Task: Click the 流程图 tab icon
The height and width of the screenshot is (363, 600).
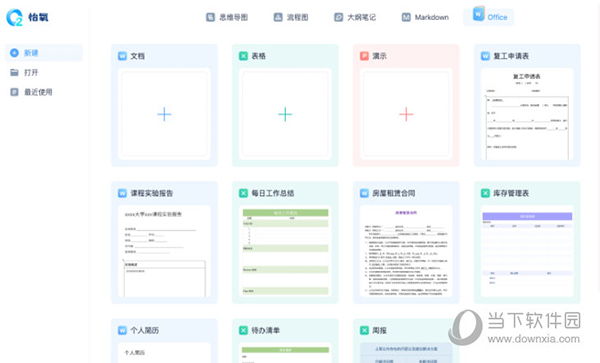Action: (x=278, y=17)
